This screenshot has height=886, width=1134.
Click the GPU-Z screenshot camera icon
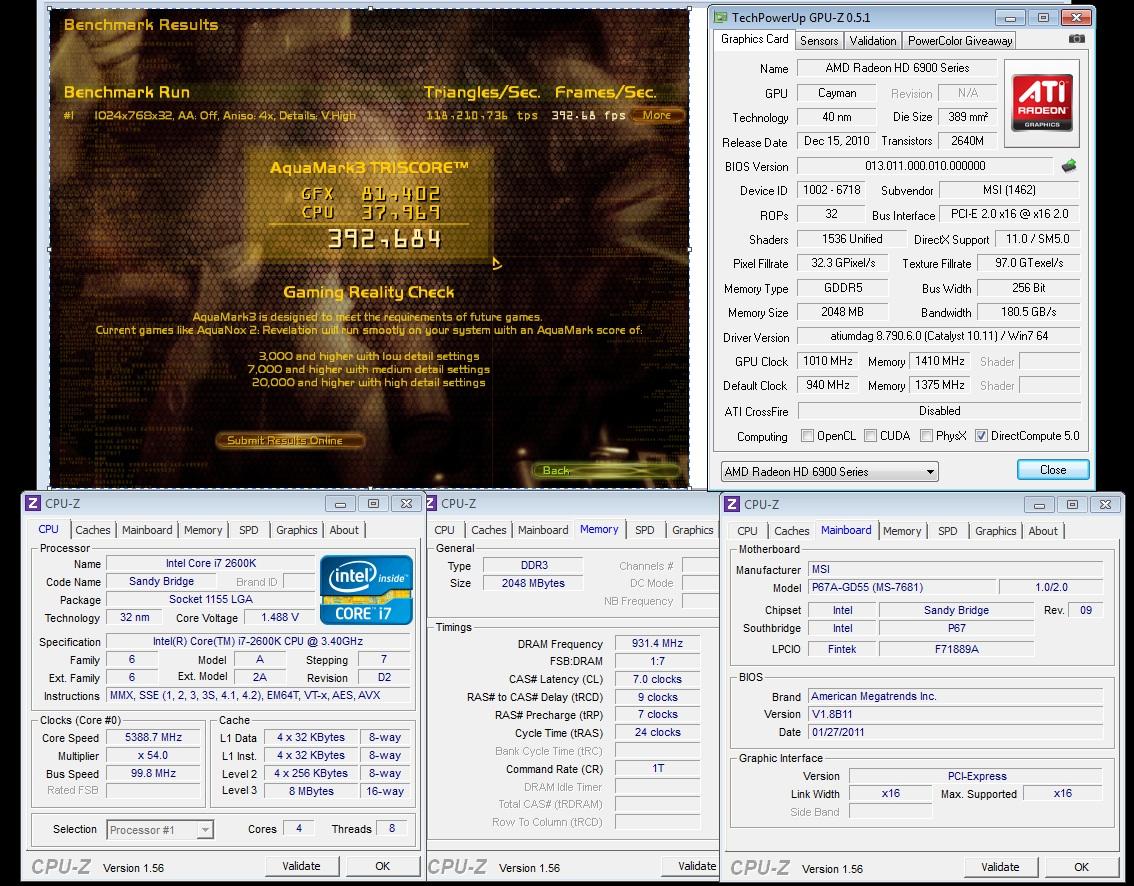[x=1076, y=39]
